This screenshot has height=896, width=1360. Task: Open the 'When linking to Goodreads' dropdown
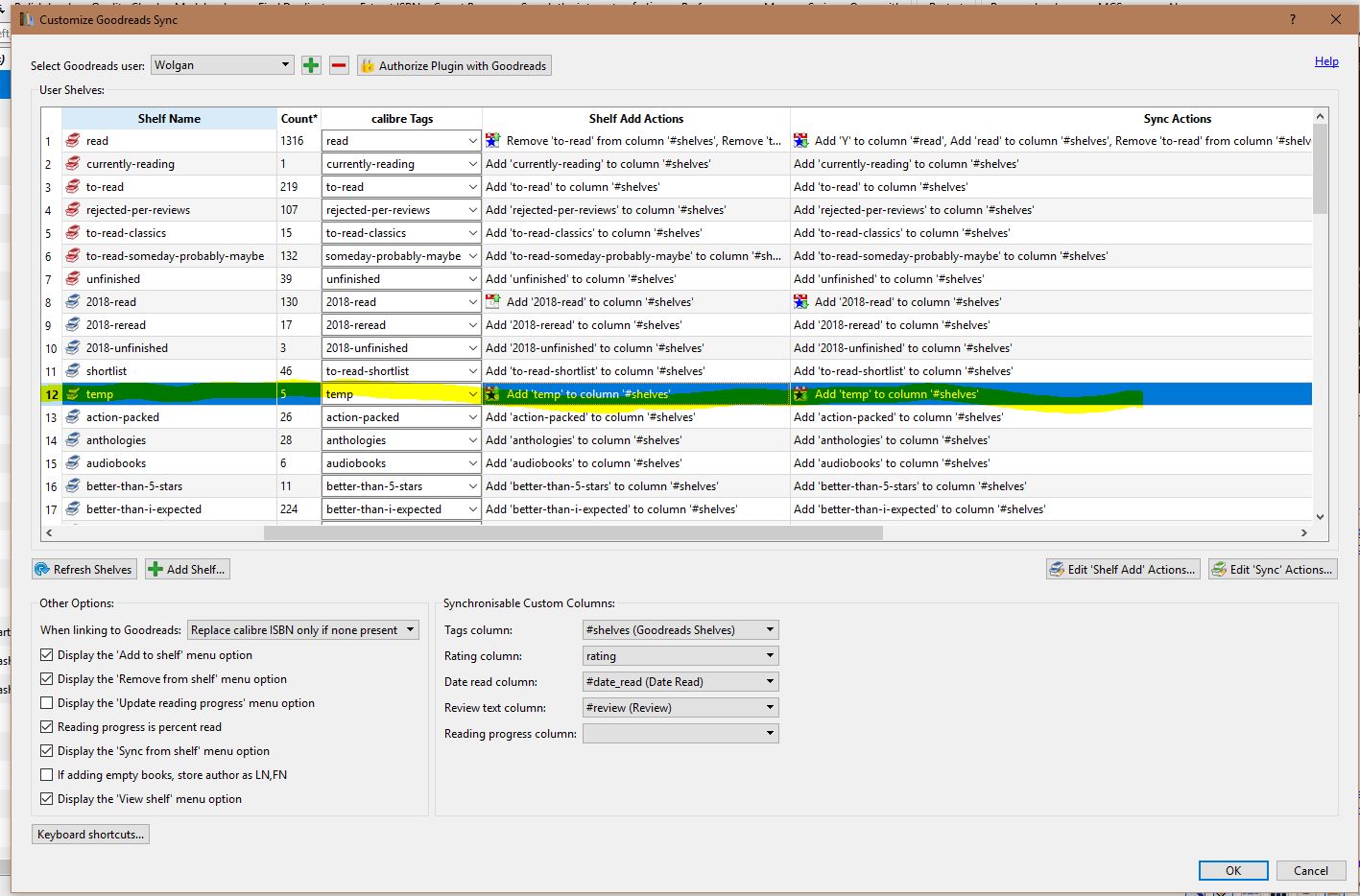[303, 630]
